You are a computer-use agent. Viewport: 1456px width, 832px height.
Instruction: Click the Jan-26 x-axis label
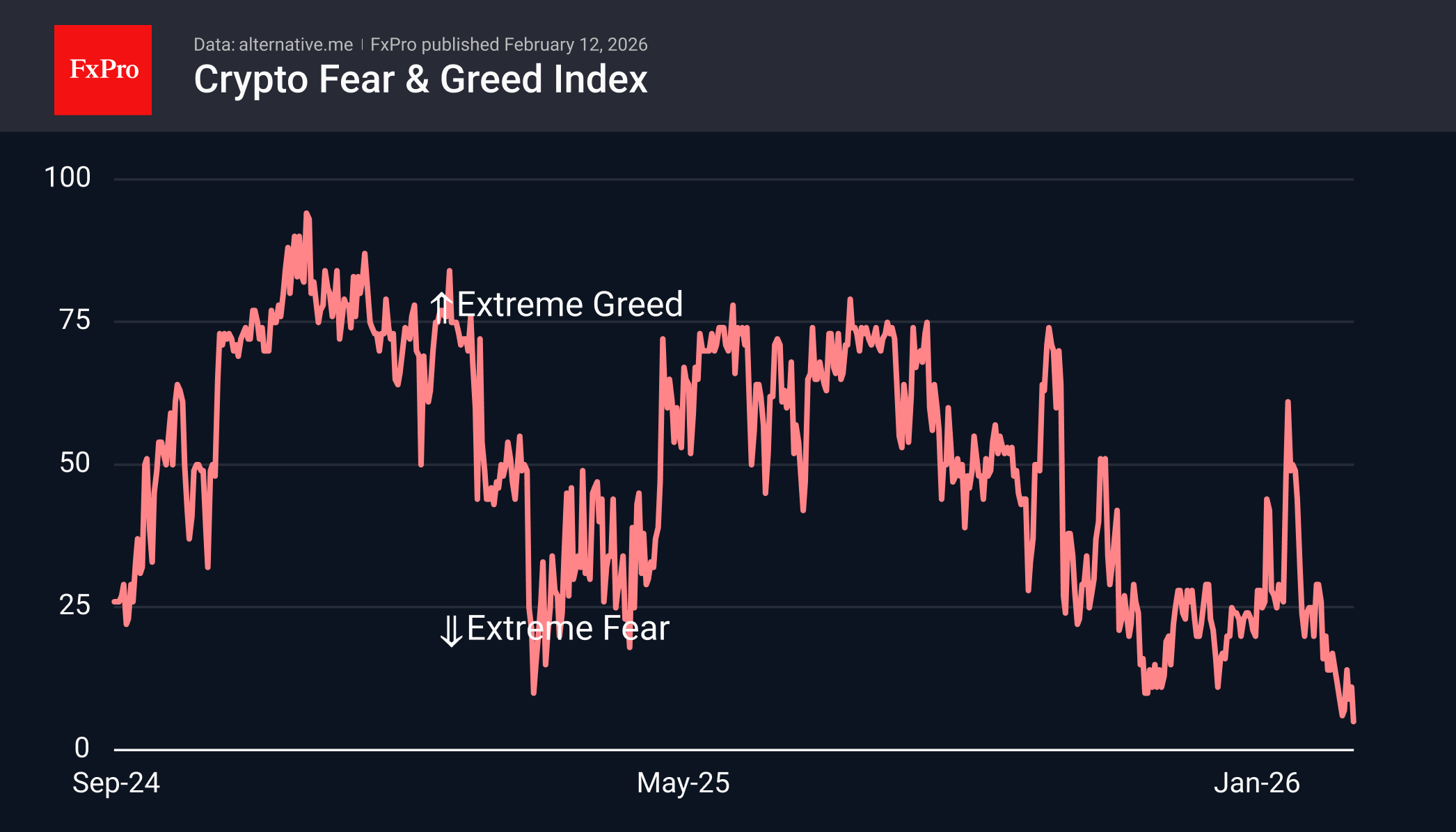(1256, 783)
